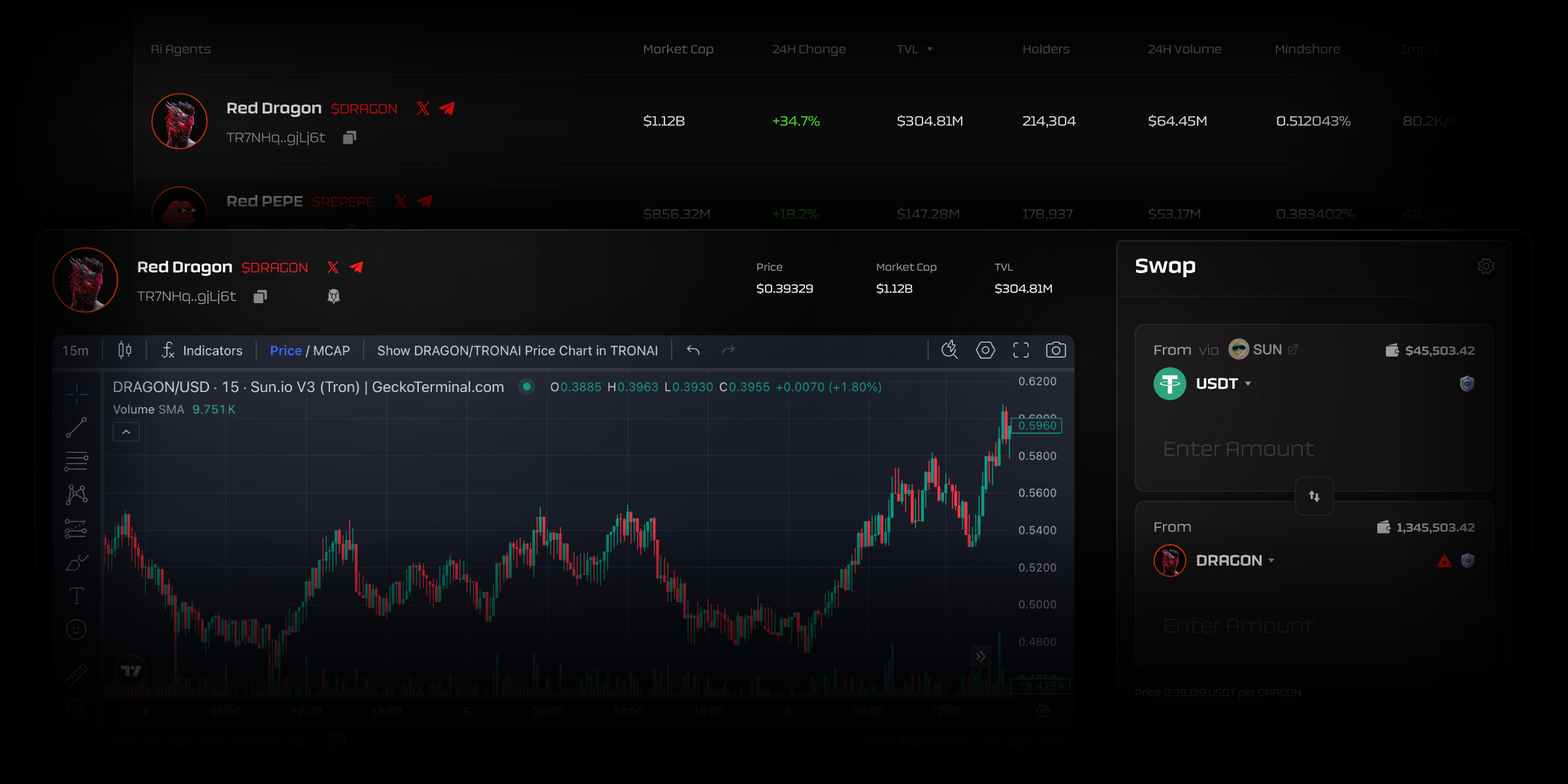Sort by Holders column header
The width and height of the screenshot is (1568, 784).
coord(1046,49)
